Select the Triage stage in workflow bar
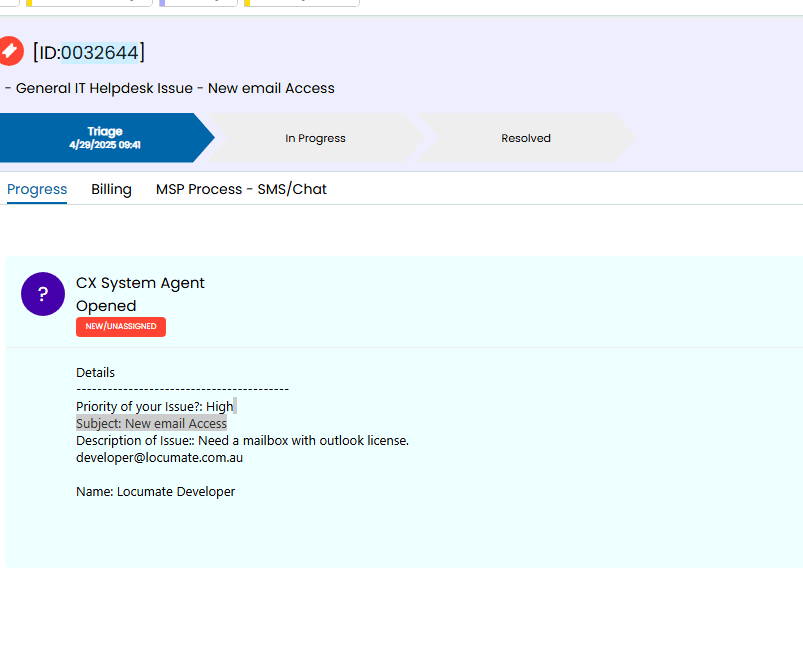The height and width of the screenshot is (652, 803). pos(105,138)
